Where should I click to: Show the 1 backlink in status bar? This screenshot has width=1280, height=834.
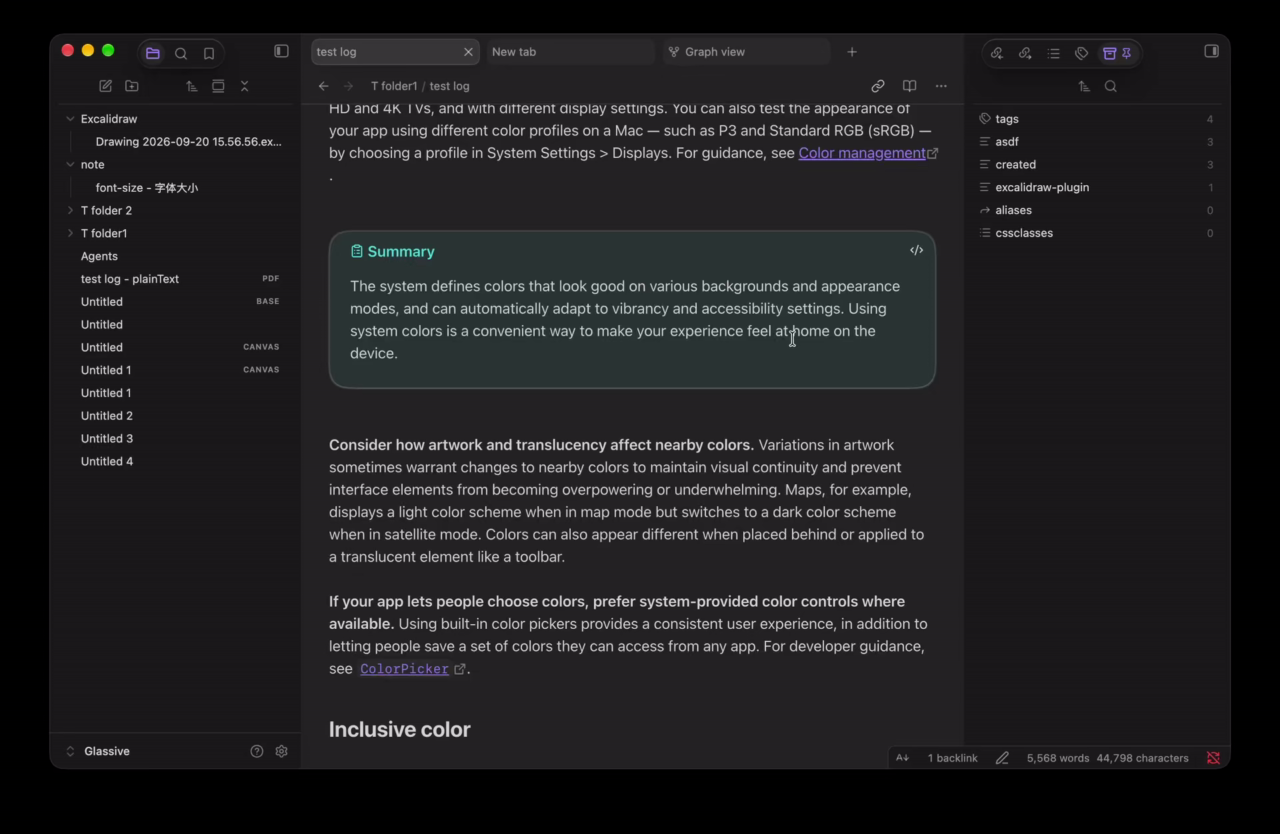click(952, 758)
